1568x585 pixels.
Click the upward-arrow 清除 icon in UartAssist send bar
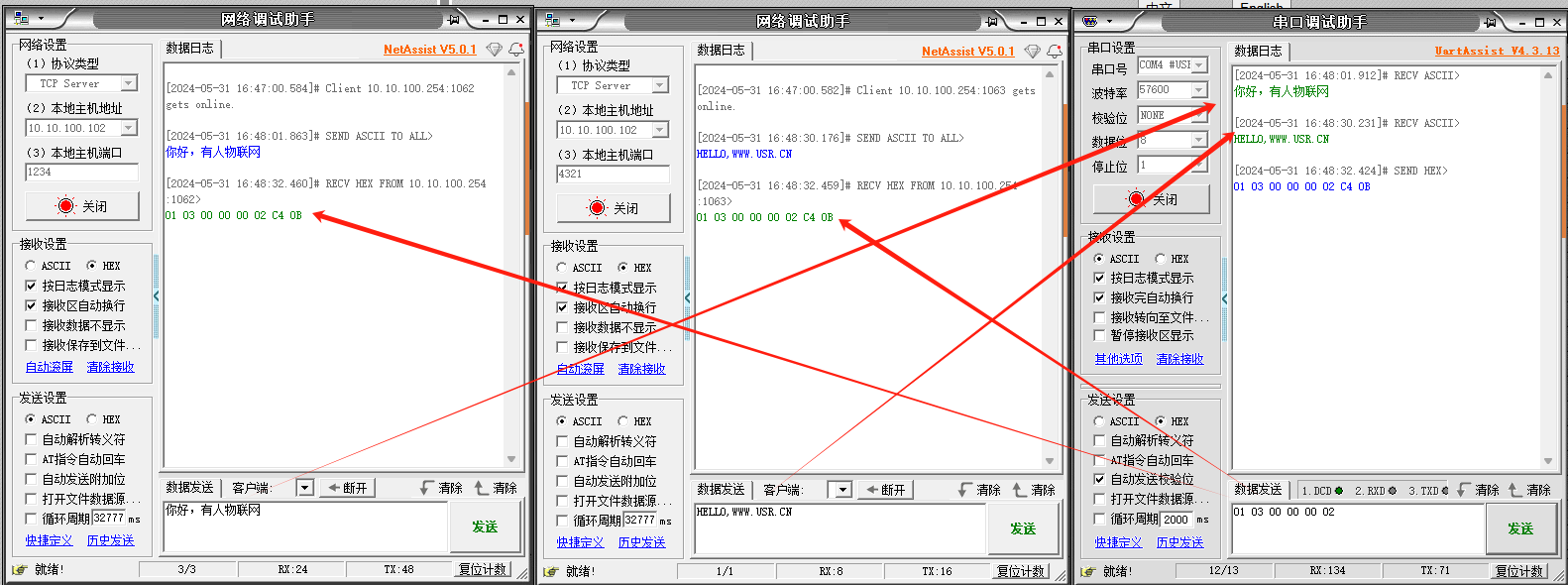[x=1515, y=490]
